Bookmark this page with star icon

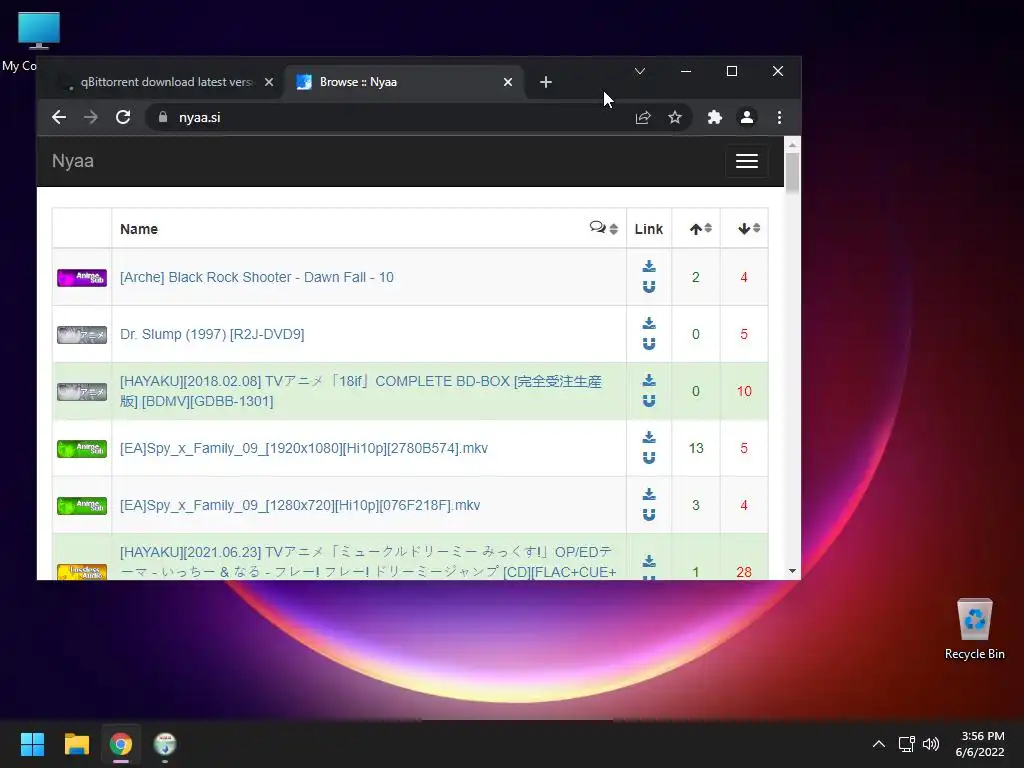click(x=675, y=118)
